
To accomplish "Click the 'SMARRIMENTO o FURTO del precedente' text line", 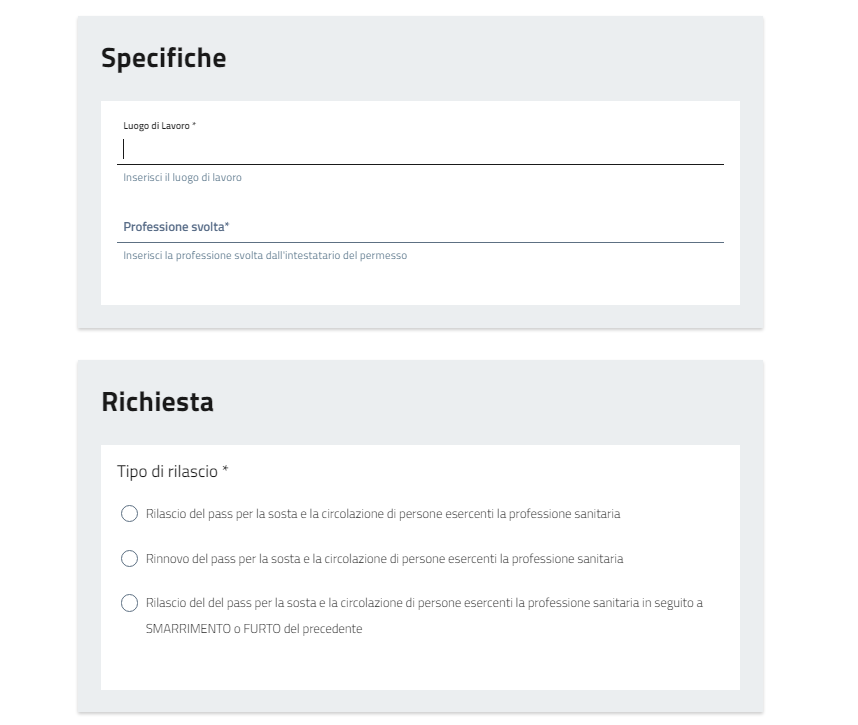I will [x=253, y=629].
